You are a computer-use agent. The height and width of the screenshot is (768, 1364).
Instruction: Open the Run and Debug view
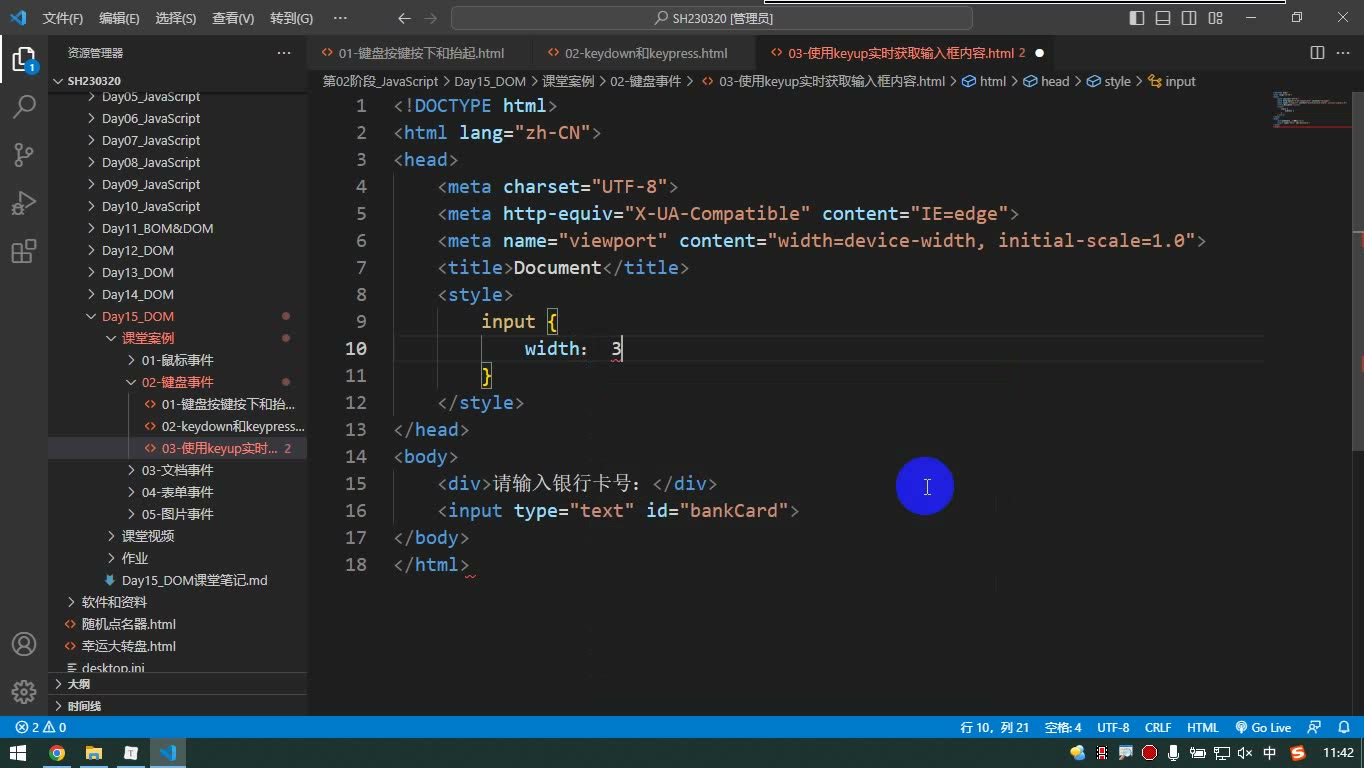click(x=24, y=203)
